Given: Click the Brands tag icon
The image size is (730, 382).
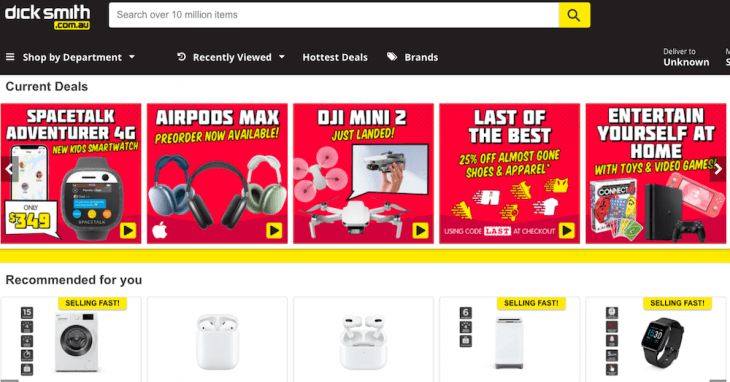Looking at the screenshot, I should [392, 57].
